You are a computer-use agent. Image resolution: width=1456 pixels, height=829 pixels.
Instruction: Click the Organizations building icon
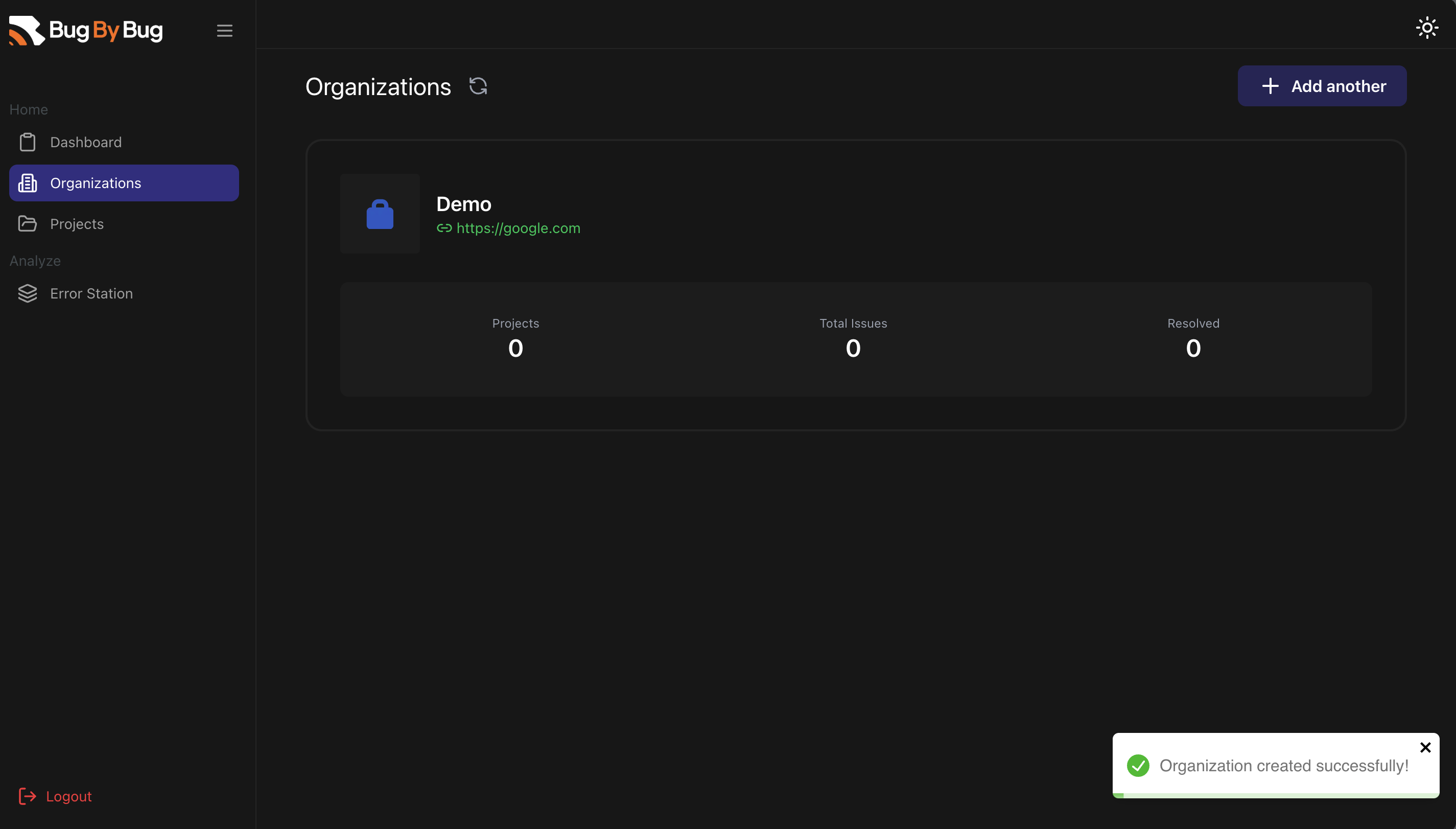point(27,183)
